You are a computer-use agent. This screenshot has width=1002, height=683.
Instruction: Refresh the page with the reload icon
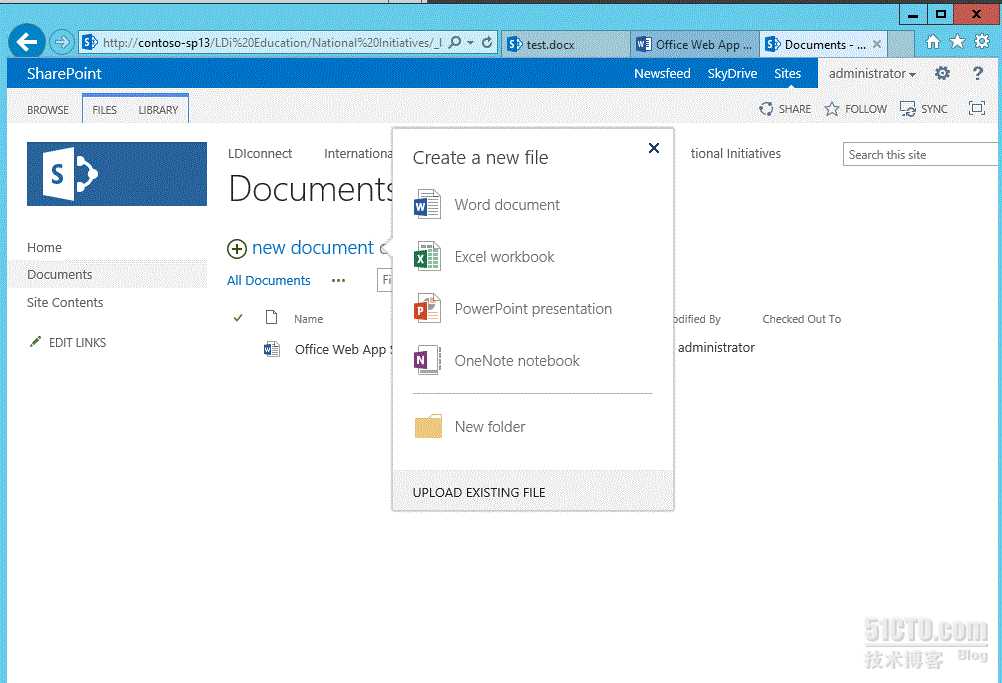coord(487,42)
